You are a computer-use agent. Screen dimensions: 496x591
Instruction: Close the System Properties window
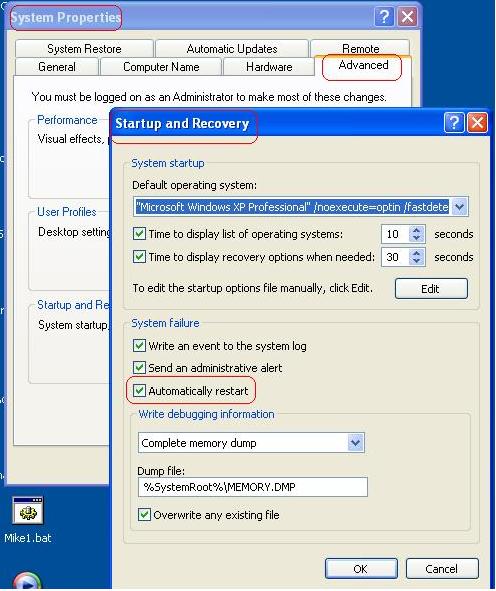(x=407, y=17)
